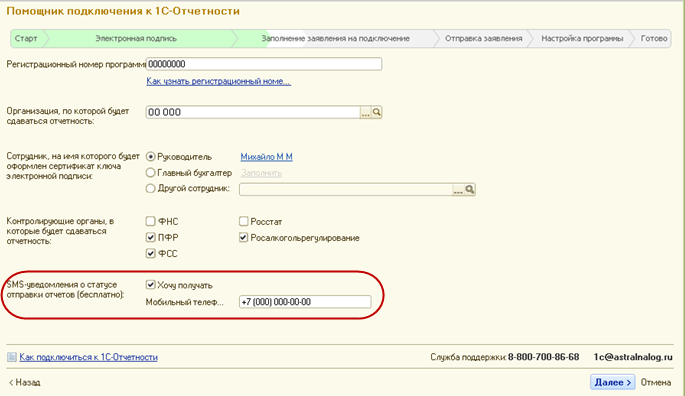Click the Заполнить link for chief accountant

point(261,173)
